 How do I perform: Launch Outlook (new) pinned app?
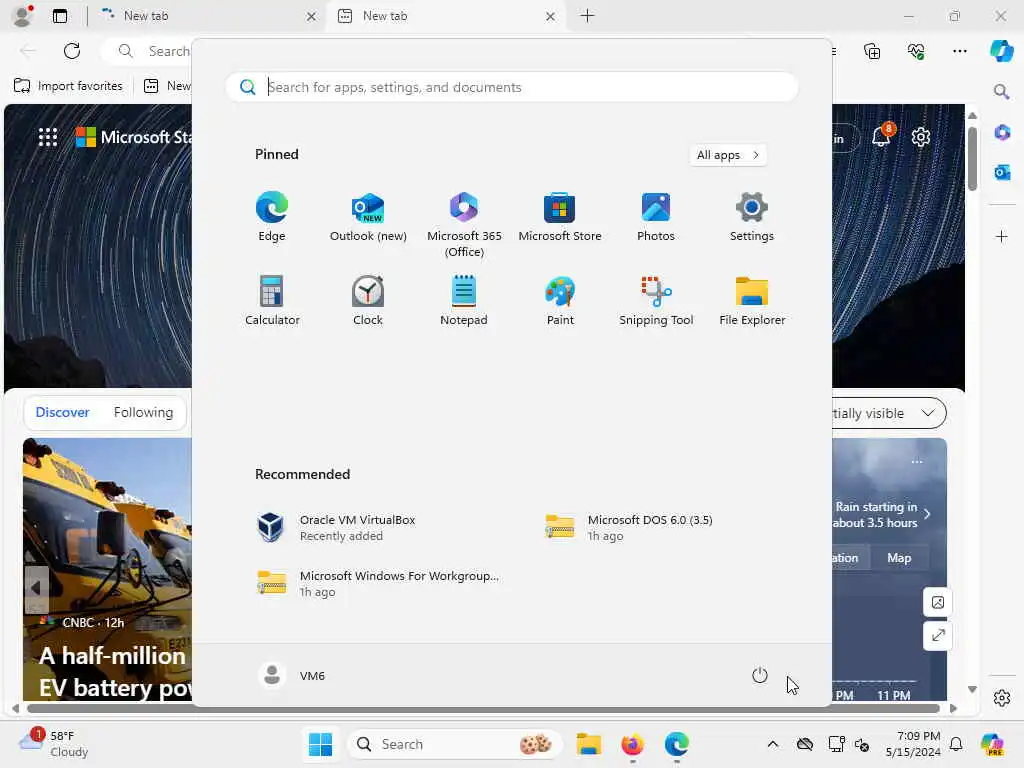[x=368, y=217]
